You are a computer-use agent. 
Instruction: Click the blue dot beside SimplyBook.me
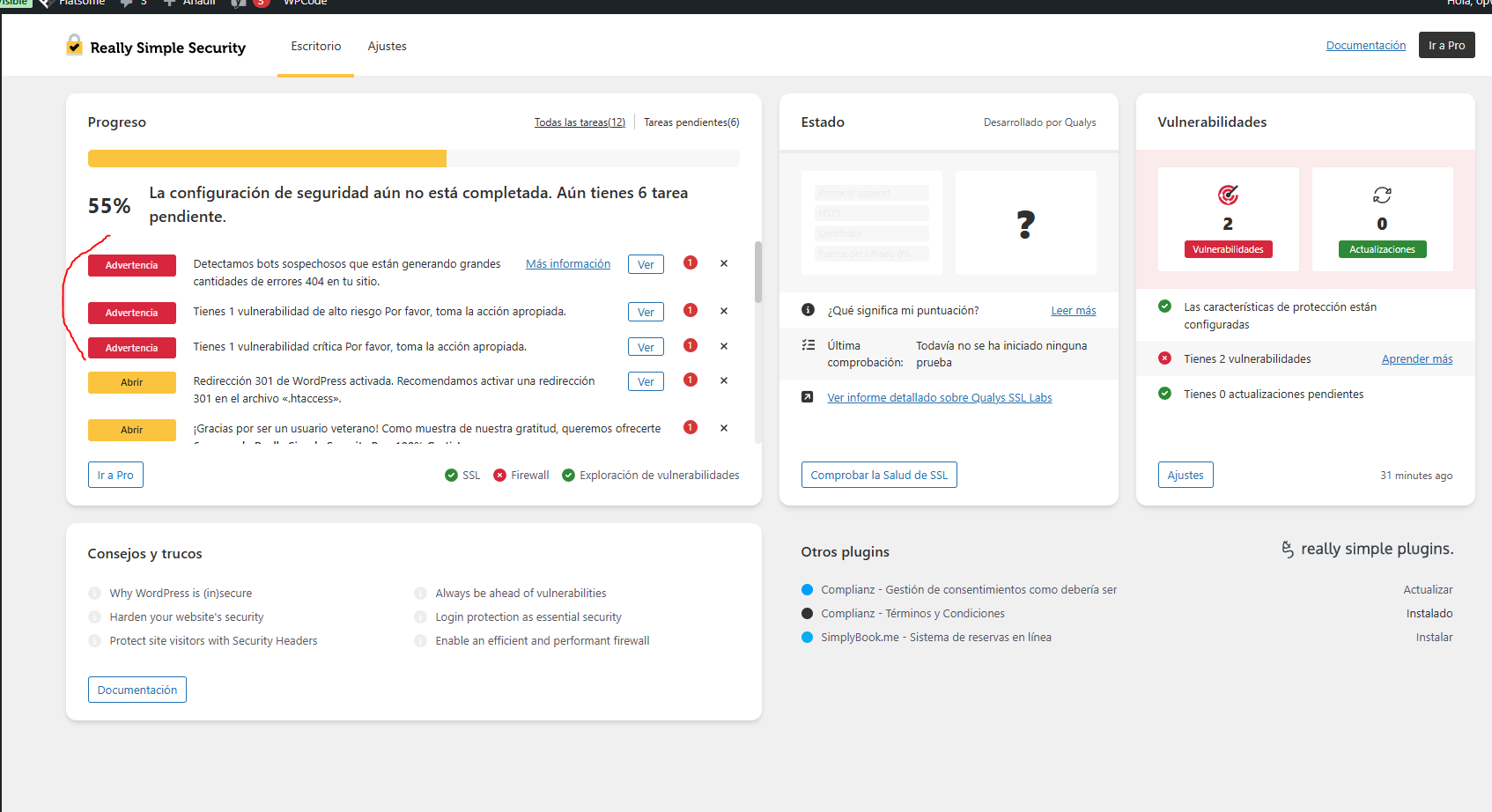(x=807, y=637)
